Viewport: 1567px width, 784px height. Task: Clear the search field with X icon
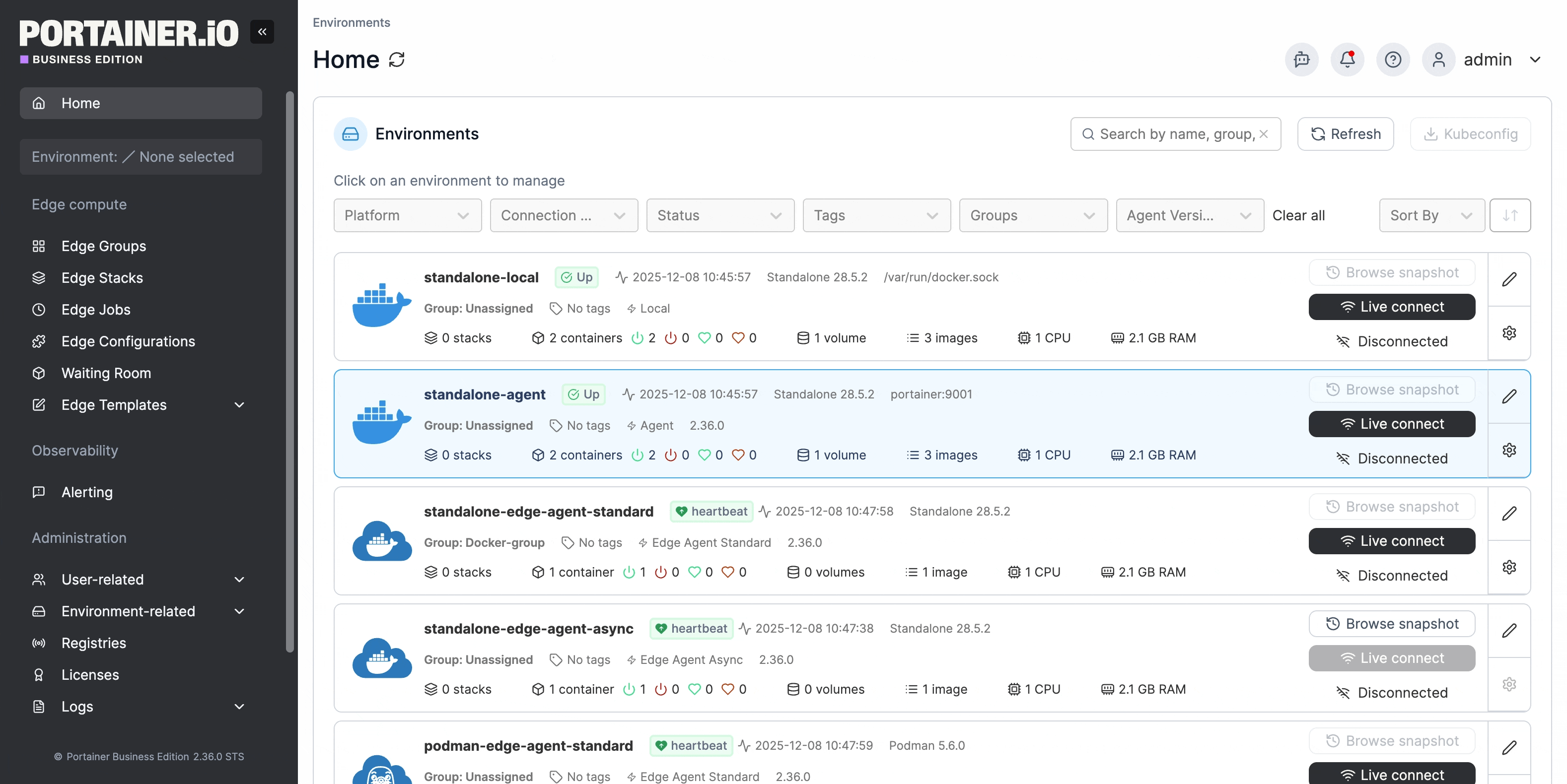click(1264, 133)
